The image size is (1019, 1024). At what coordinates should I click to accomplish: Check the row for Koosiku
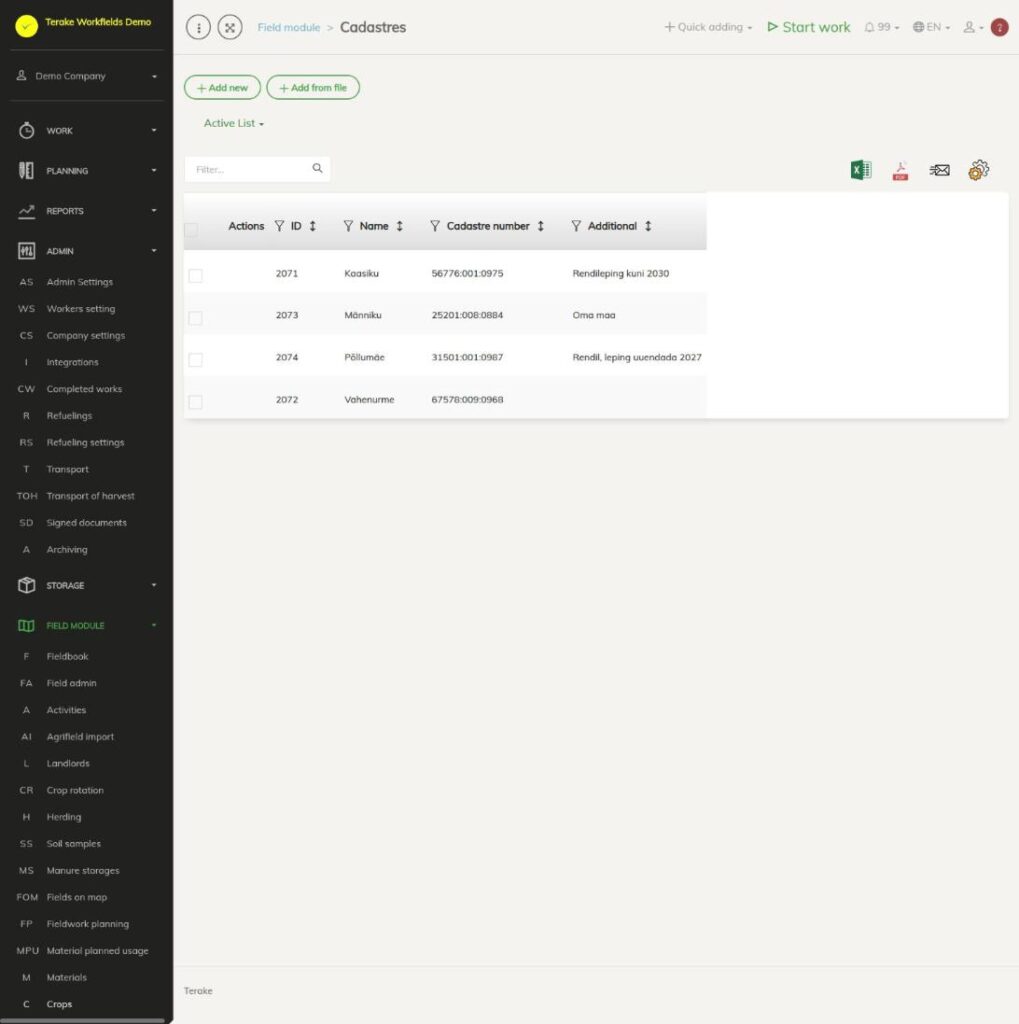195,276
